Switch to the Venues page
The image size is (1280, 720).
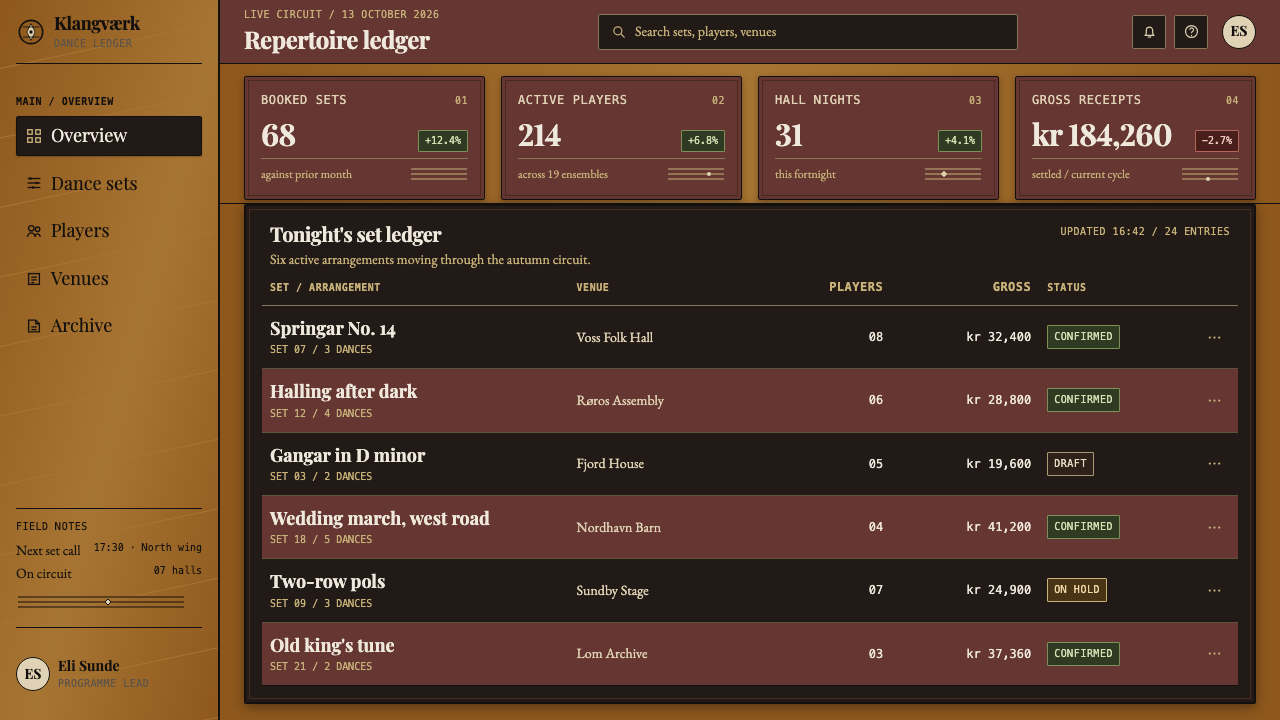[109, 279]
